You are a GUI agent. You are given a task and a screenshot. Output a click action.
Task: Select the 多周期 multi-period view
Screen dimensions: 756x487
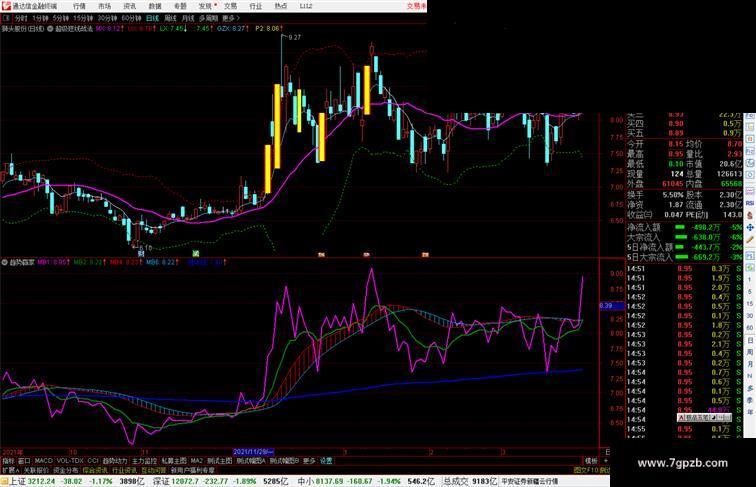click(x=208, y=18)
